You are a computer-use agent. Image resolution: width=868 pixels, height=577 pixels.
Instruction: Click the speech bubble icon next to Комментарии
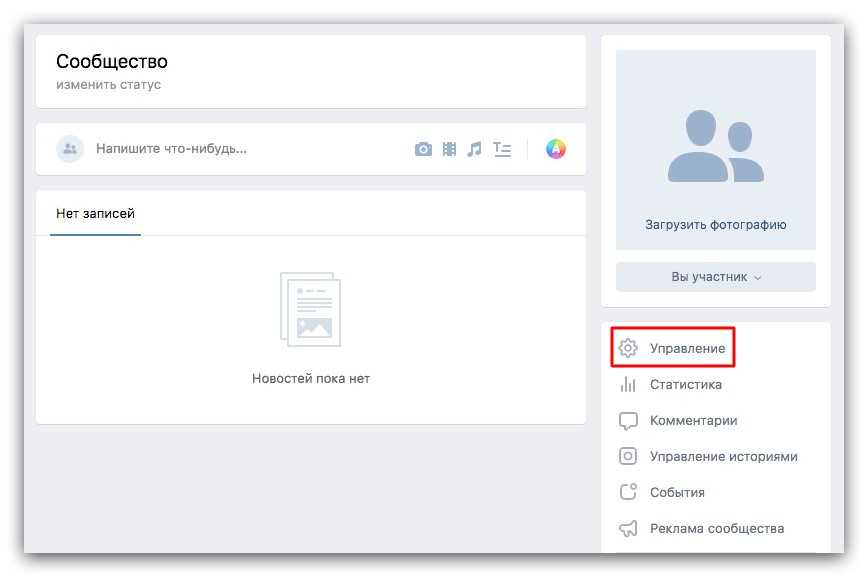click(628, 421)
